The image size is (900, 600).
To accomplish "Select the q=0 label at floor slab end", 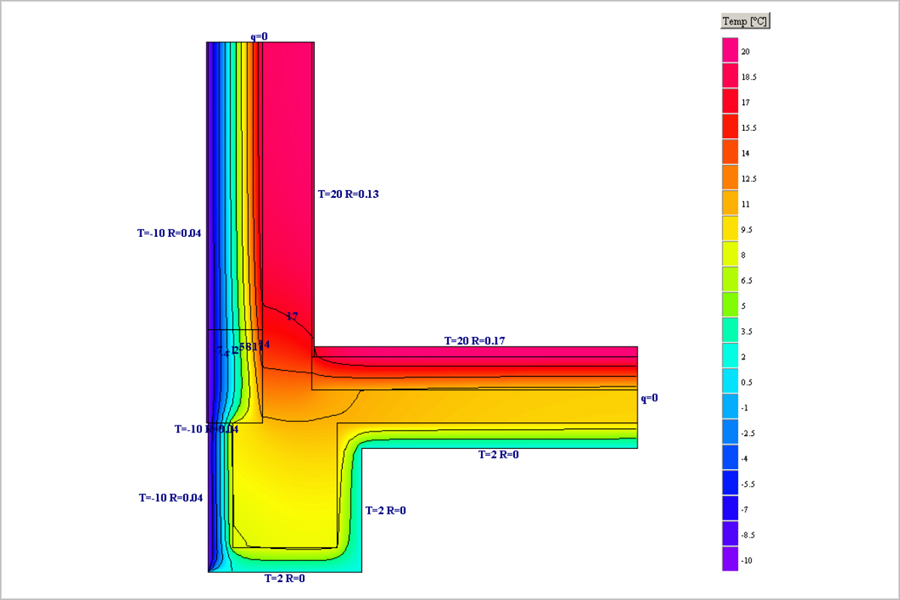I will (x=649, y=398).
